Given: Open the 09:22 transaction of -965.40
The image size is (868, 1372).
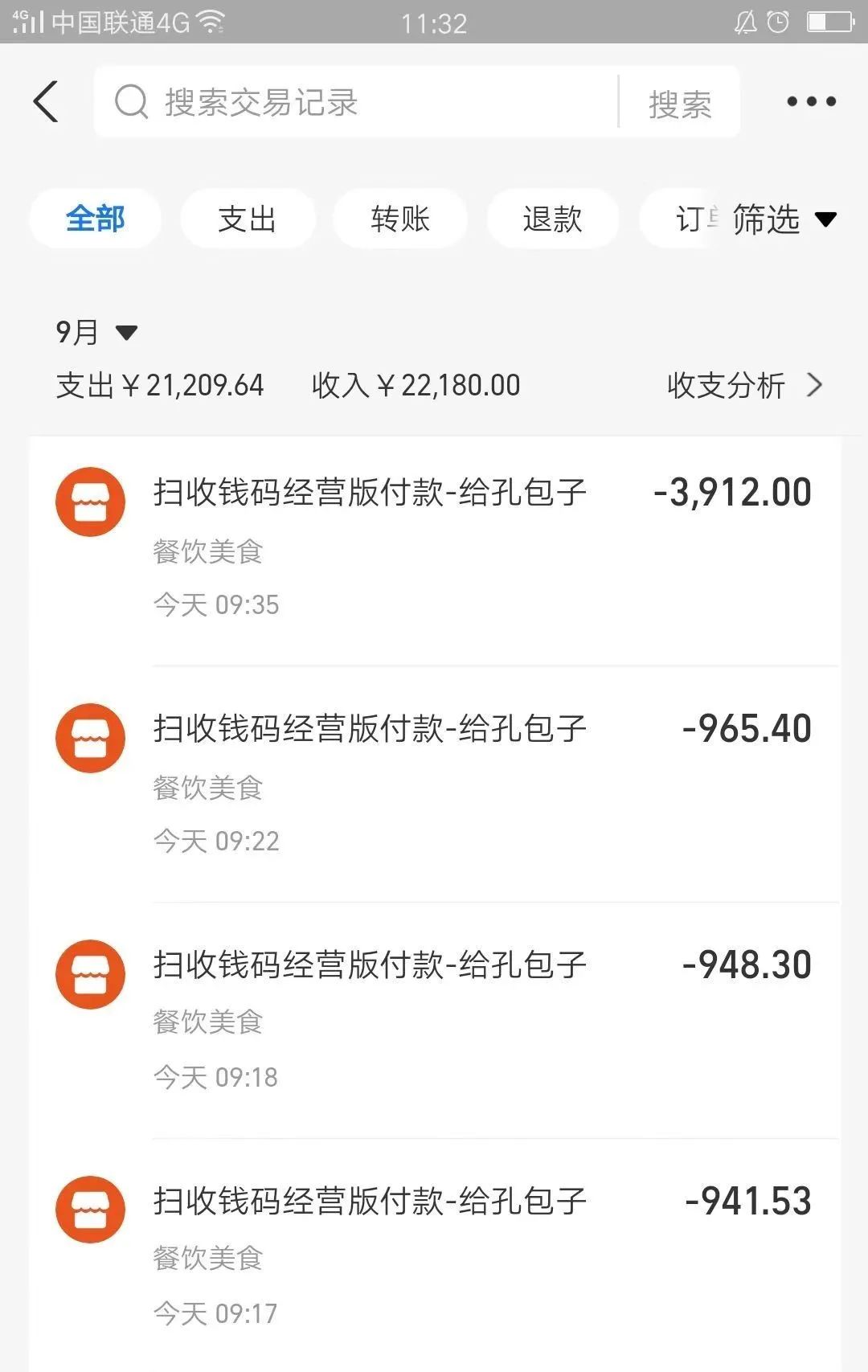Looking at the screenshot, I should tap(482, 784).
